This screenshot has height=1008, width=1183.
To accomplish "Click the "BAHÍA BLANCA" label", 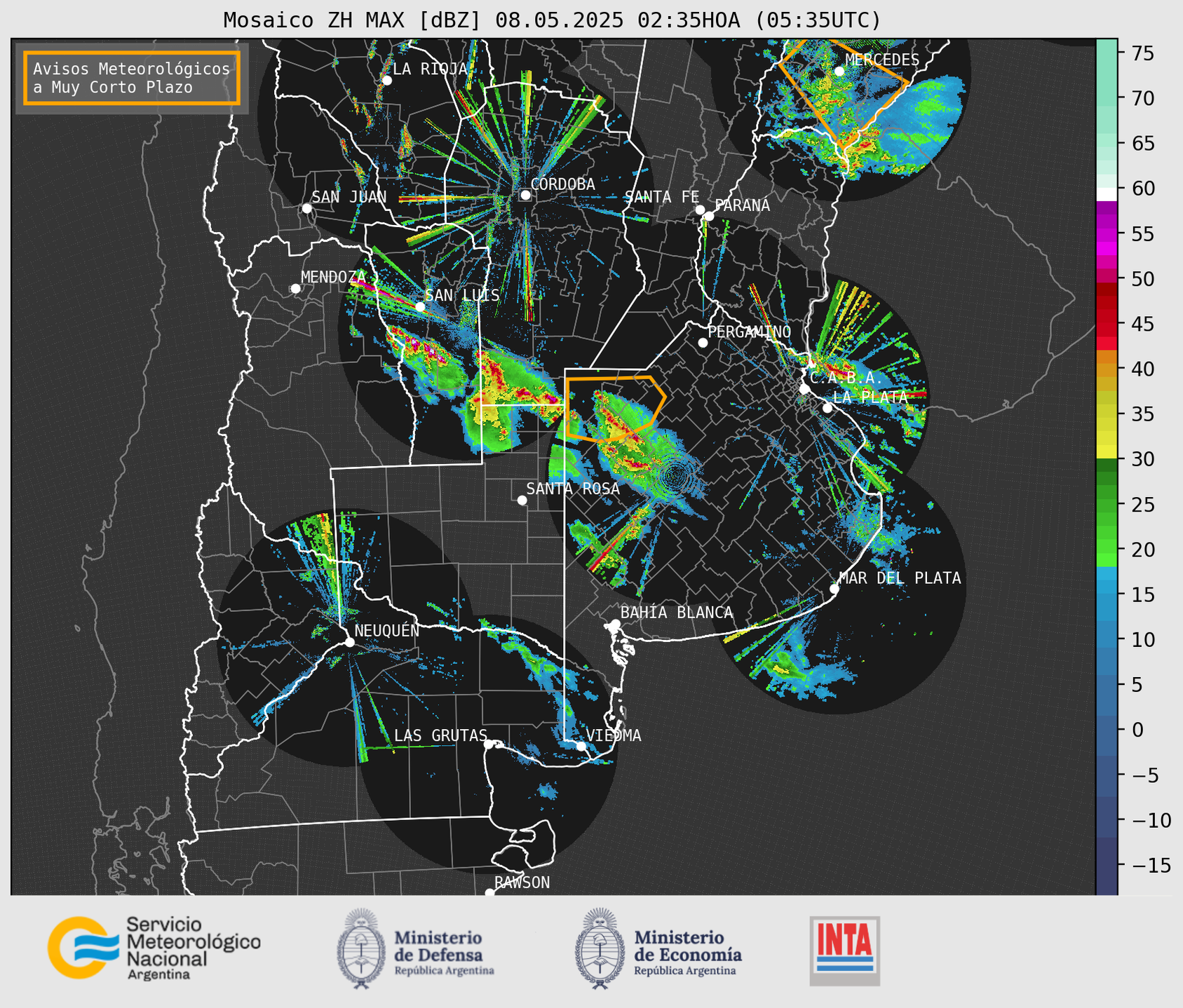I will [x=677, y=613].
